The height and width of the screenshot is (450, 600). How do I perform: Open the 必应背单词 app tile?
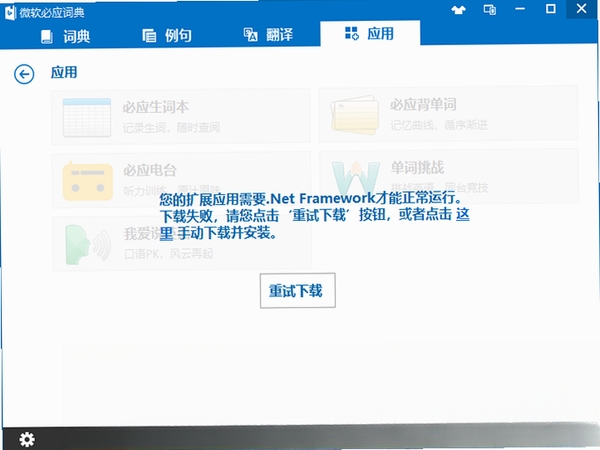448,114
